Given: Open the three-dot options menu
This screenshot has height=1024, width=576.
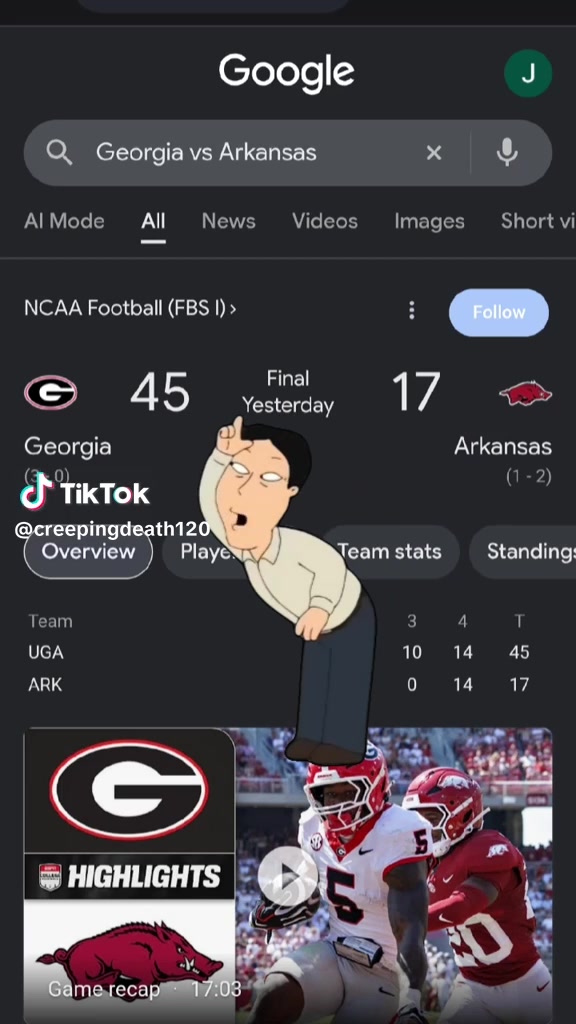Looking at the screenshot, I should [x=411, y=310].
